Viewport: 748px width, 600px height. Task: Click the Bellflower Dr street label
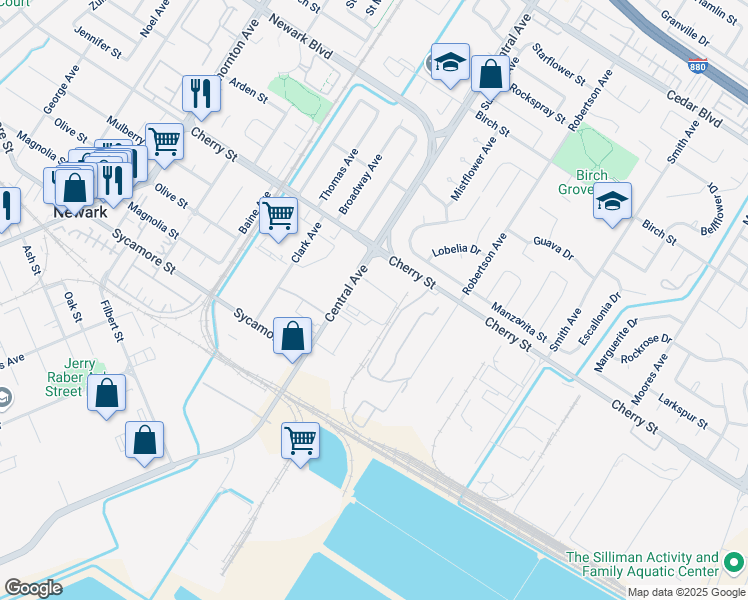coord(712,208)
